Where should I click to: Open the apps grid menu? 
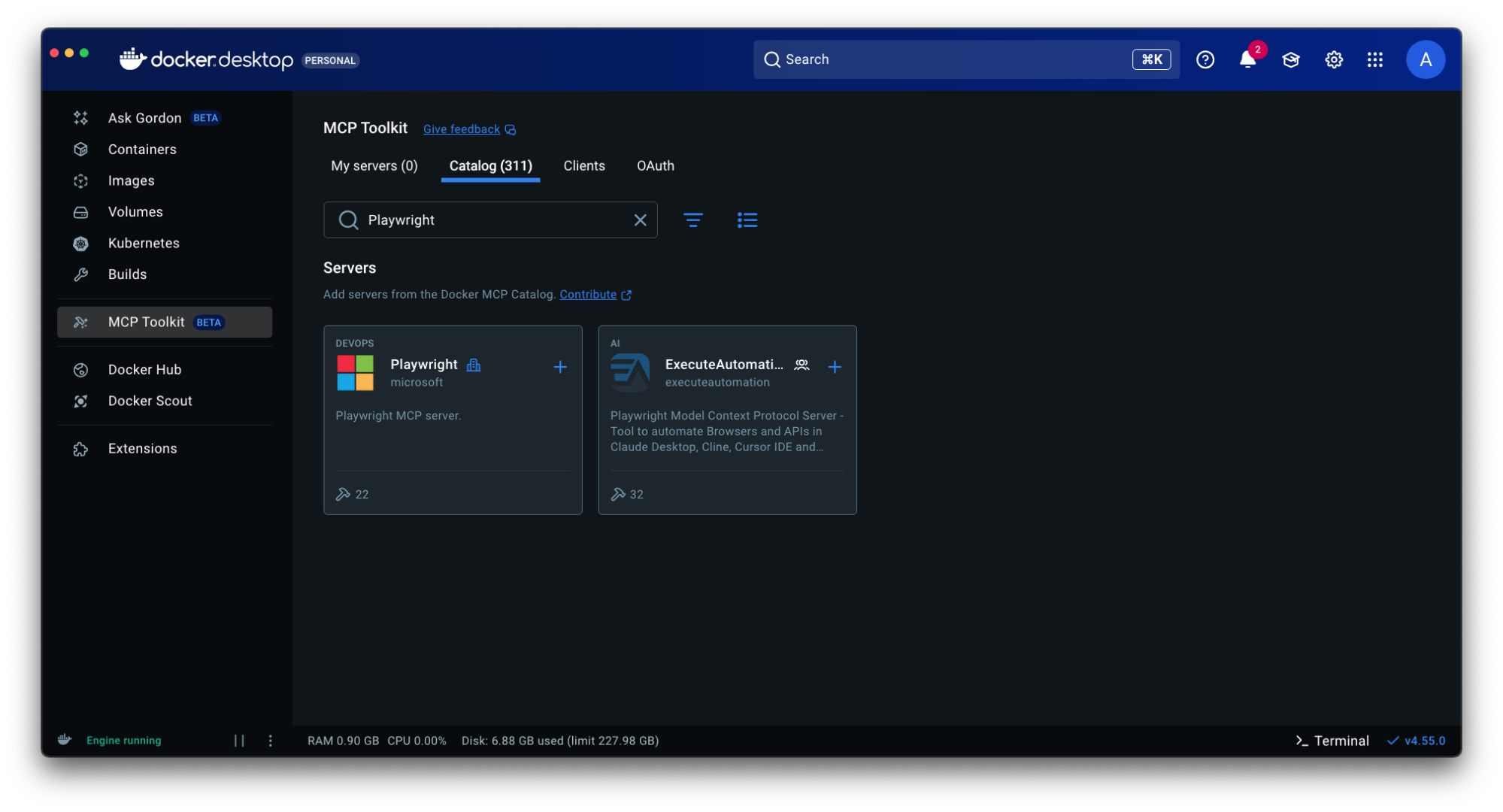point(1374,59)
